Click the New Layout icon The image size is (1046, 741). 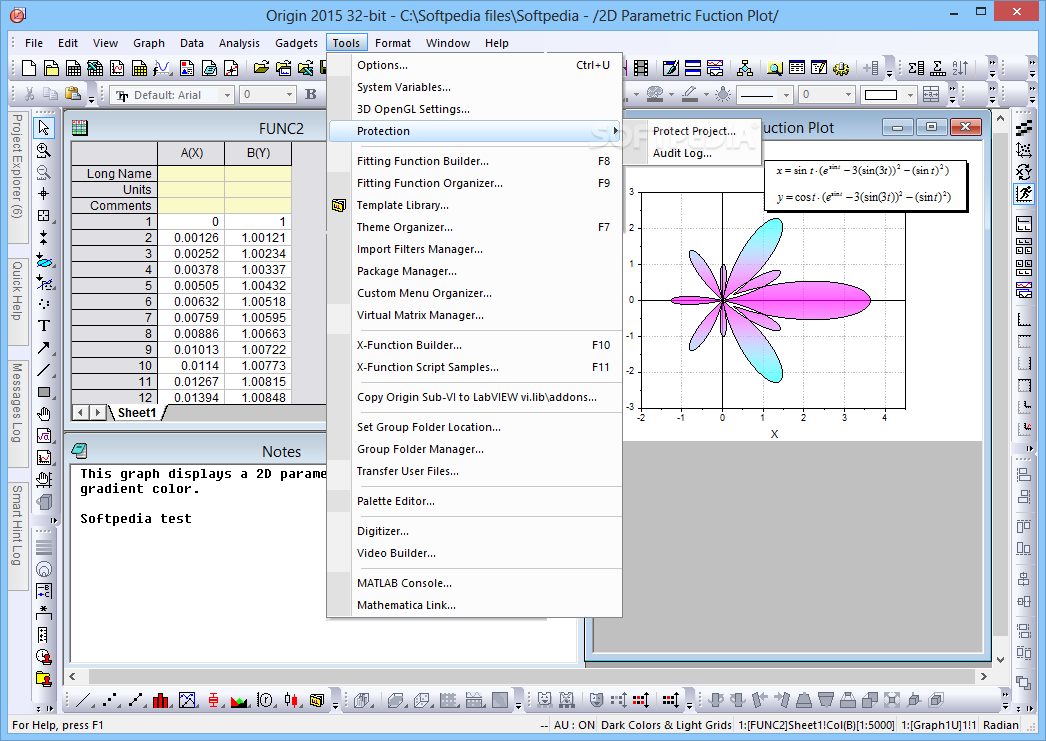tap(187, 68)
